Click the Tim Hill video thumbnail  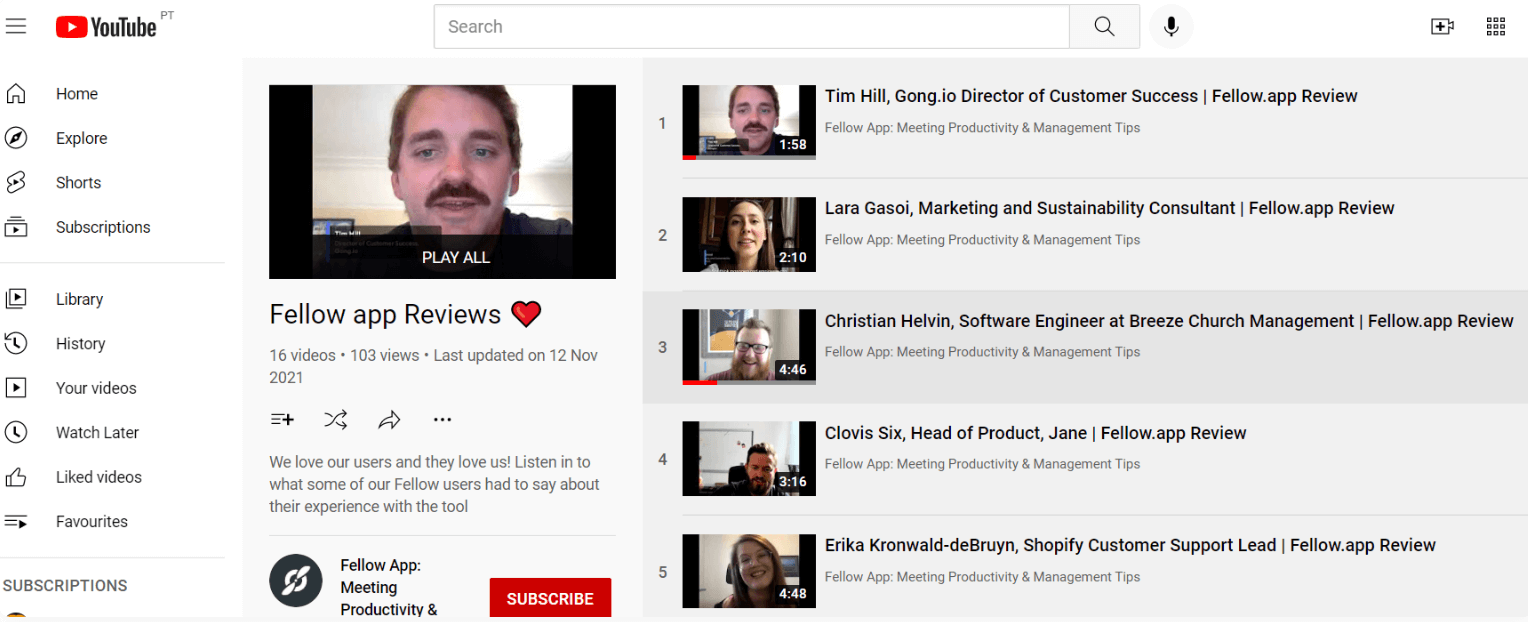click(749, 122)
